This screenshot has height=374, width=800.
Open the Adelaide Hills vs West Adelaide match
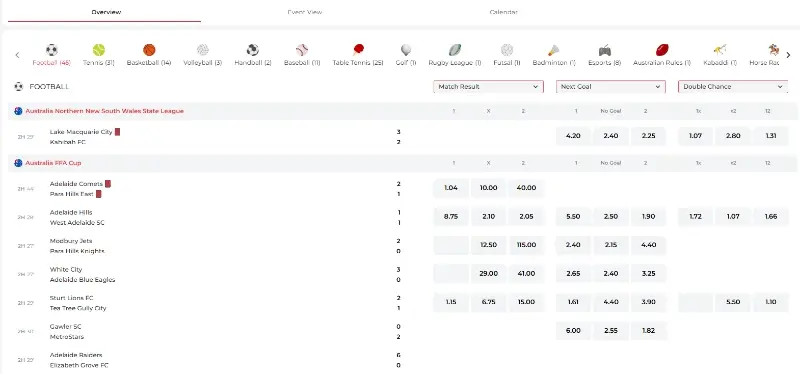tap(77, 218)
